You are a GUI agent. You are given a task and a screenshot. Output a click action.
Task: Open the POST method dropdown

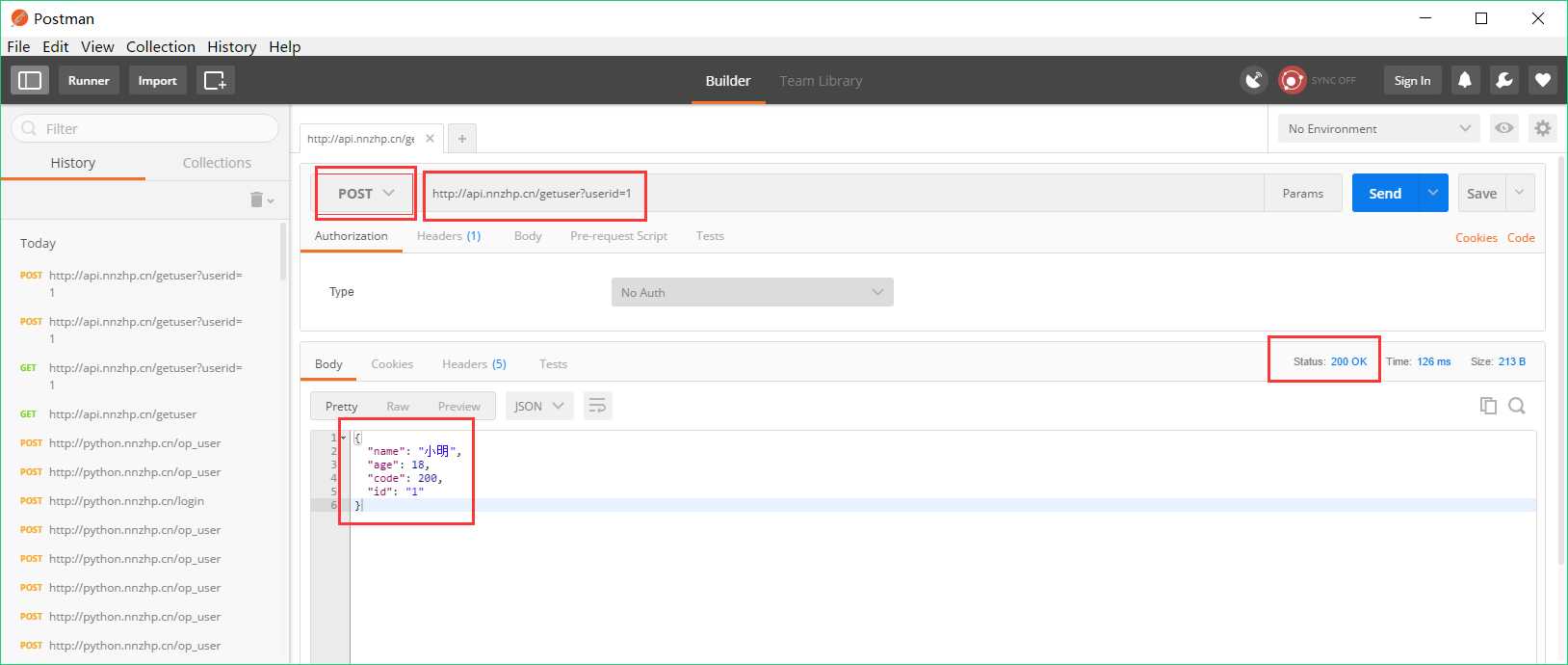point(366,194)
